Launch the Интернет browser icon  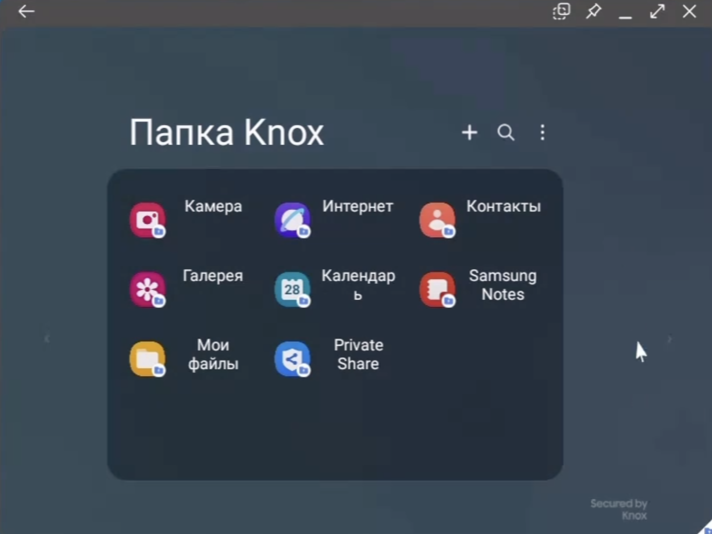tap(292, 220)
